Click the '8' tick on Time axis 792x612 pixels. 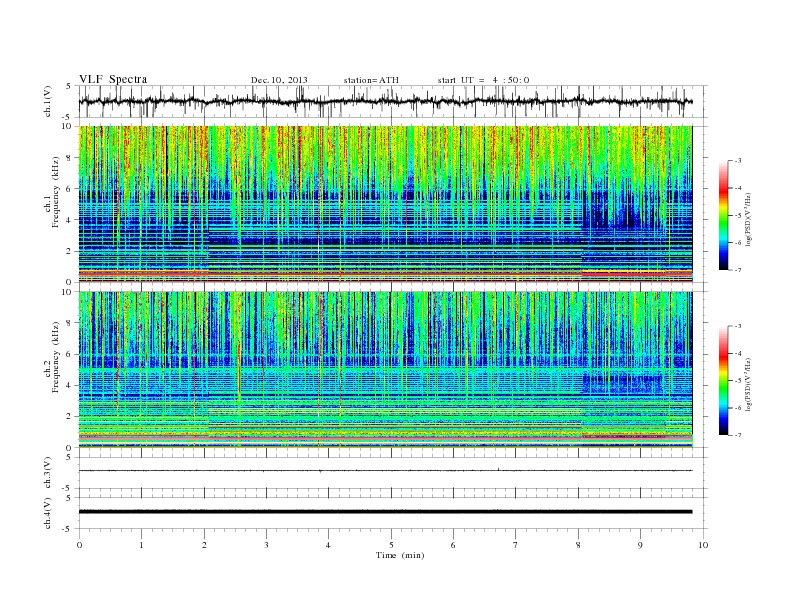[x=578, y=545]
